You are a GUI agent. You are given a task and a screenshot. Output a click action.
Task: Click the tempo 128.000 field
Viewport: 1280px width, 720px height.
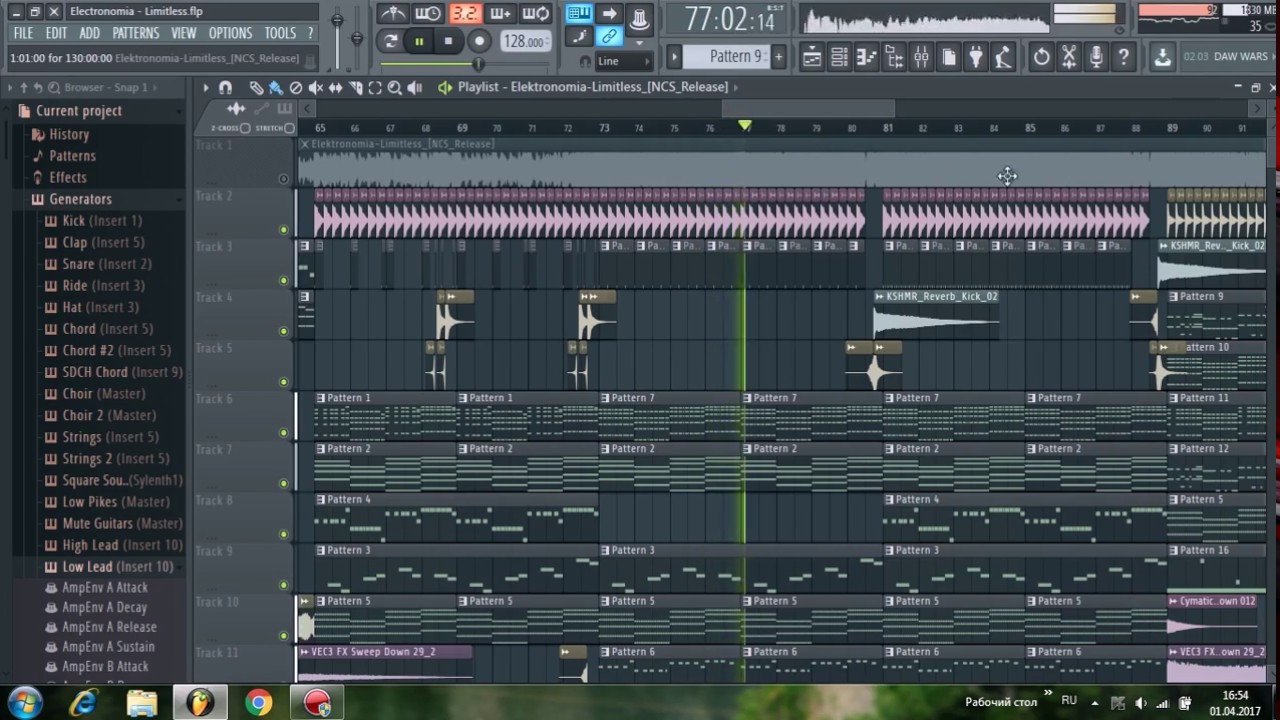tap(525, 42)
